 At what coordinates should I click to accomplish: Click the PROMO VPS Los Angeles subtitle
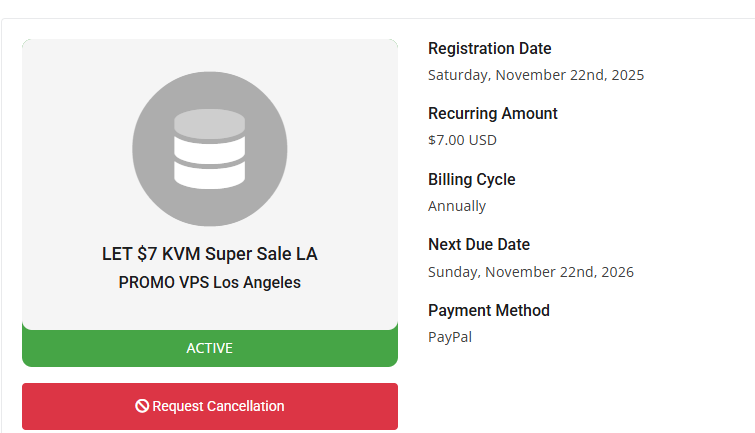[209, 282]
